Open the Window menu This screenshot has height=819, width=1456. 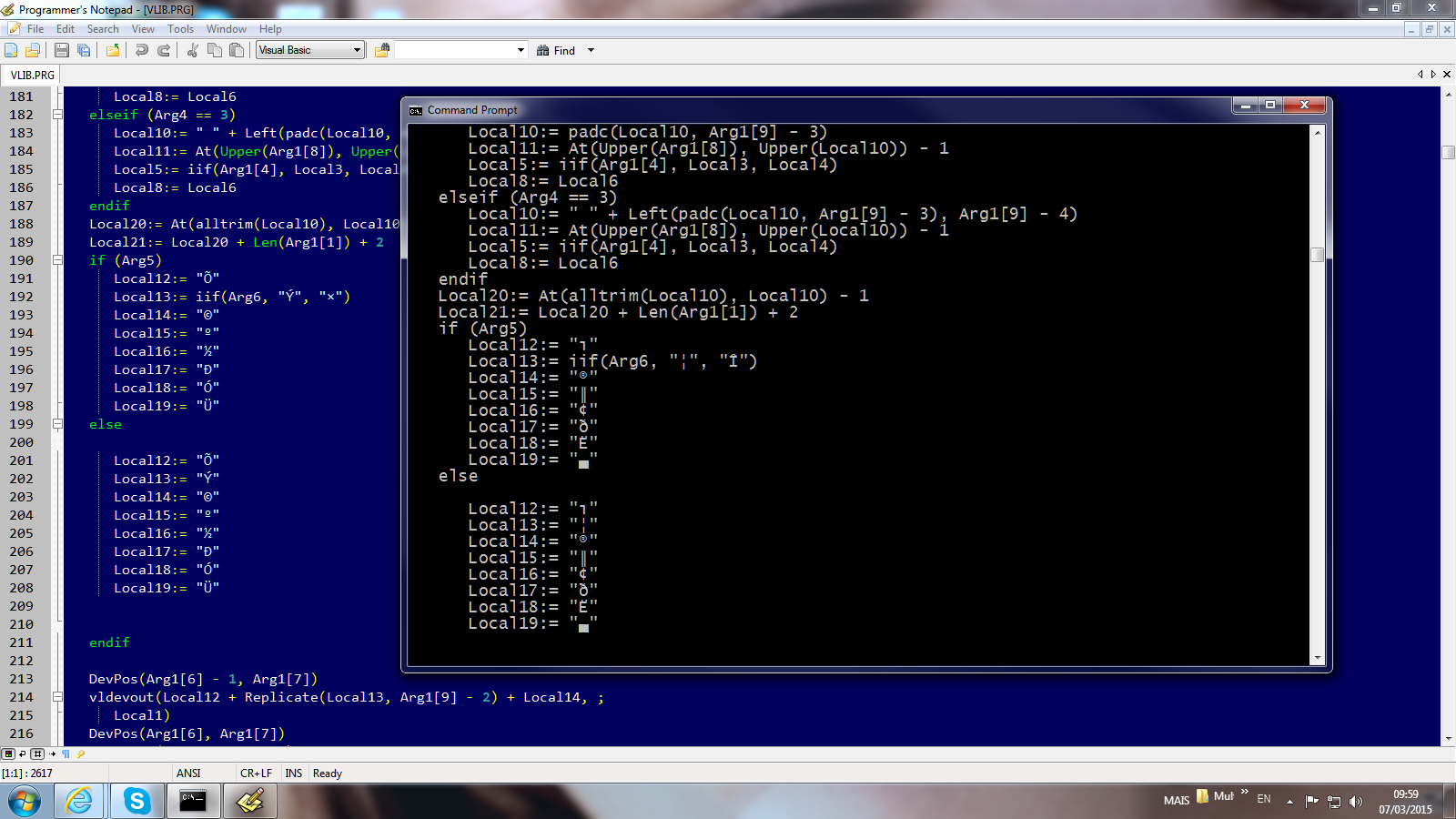point(227,29)
